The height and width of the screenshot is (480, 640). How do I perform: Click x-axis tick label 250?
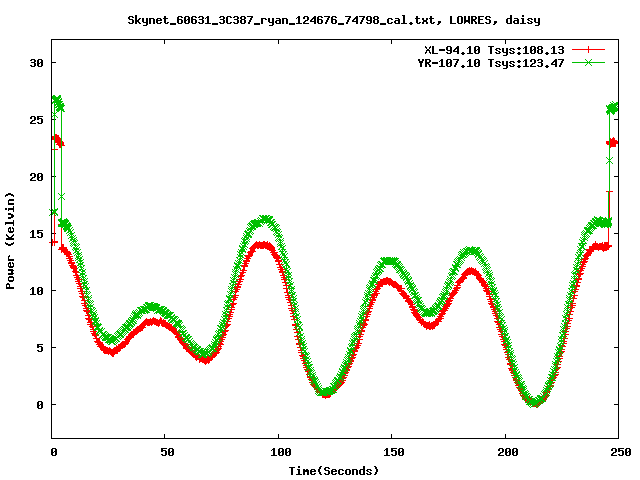tap(621, 452)
